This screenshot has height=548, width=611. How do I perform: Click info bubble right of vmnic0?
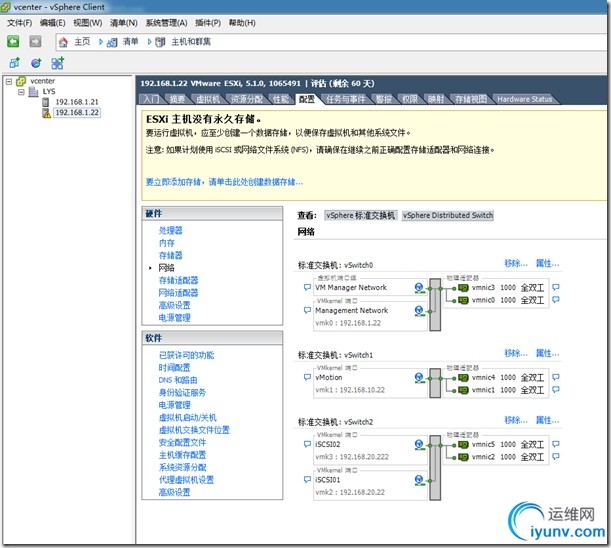[x=556, y=300]
